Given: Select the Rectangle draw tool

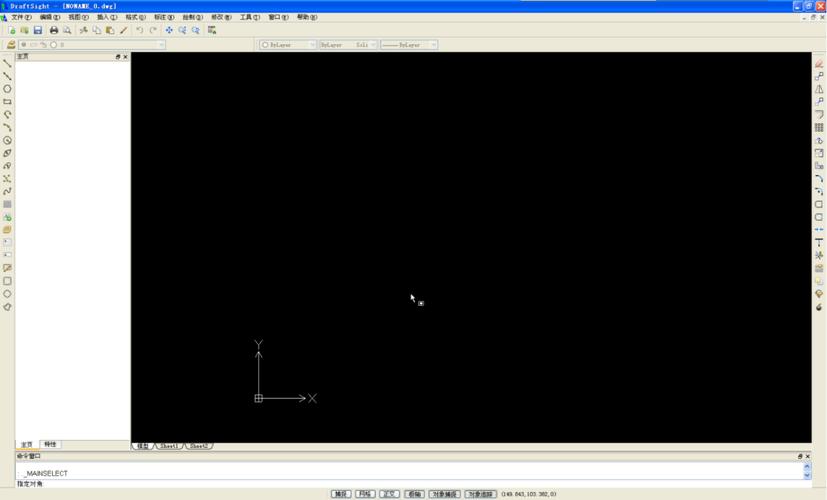Looking at the screenshot, I should click(7, 102).
